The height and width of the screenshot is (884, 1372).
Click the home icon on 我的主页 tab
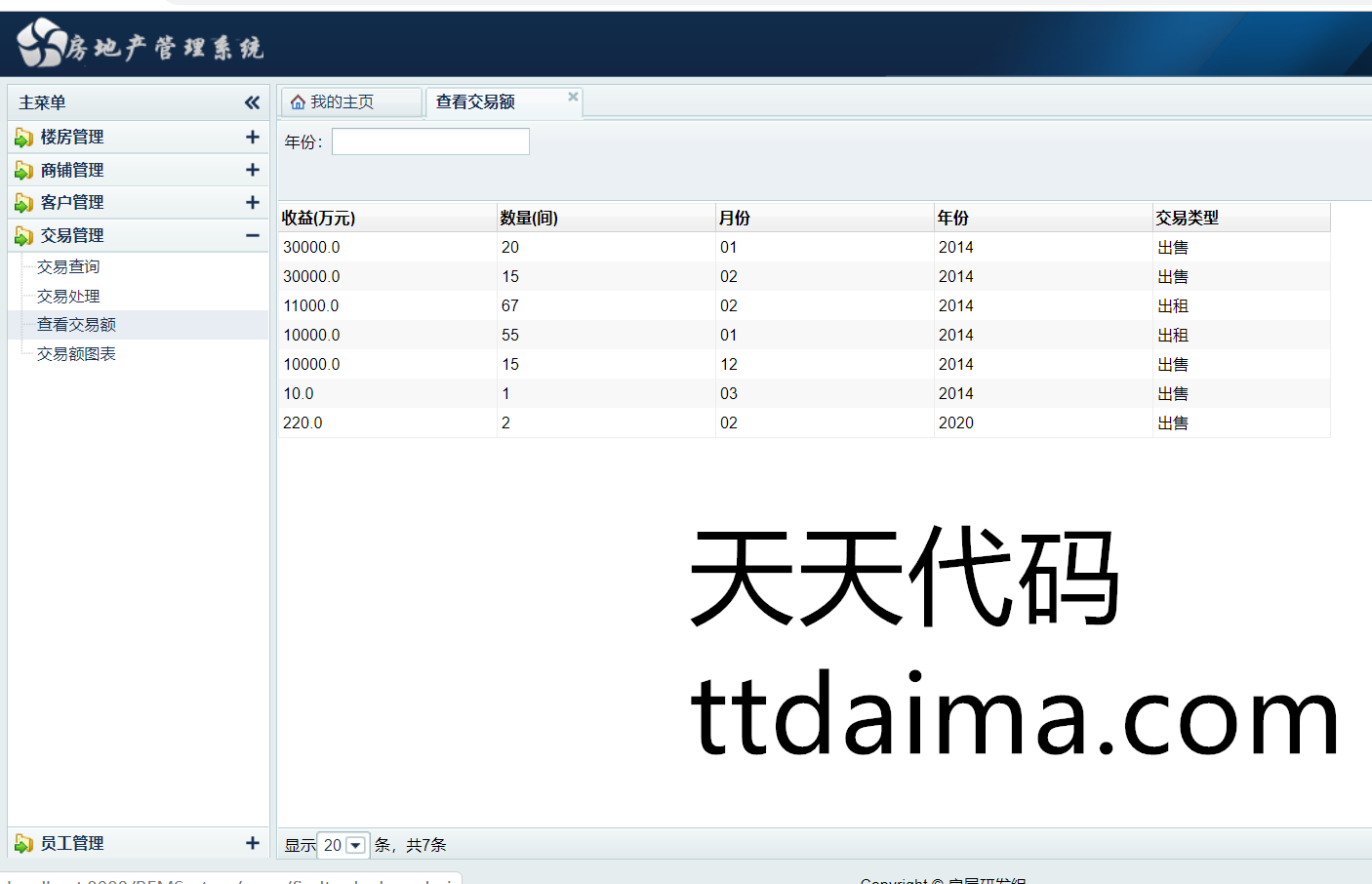tap(299, 102)
